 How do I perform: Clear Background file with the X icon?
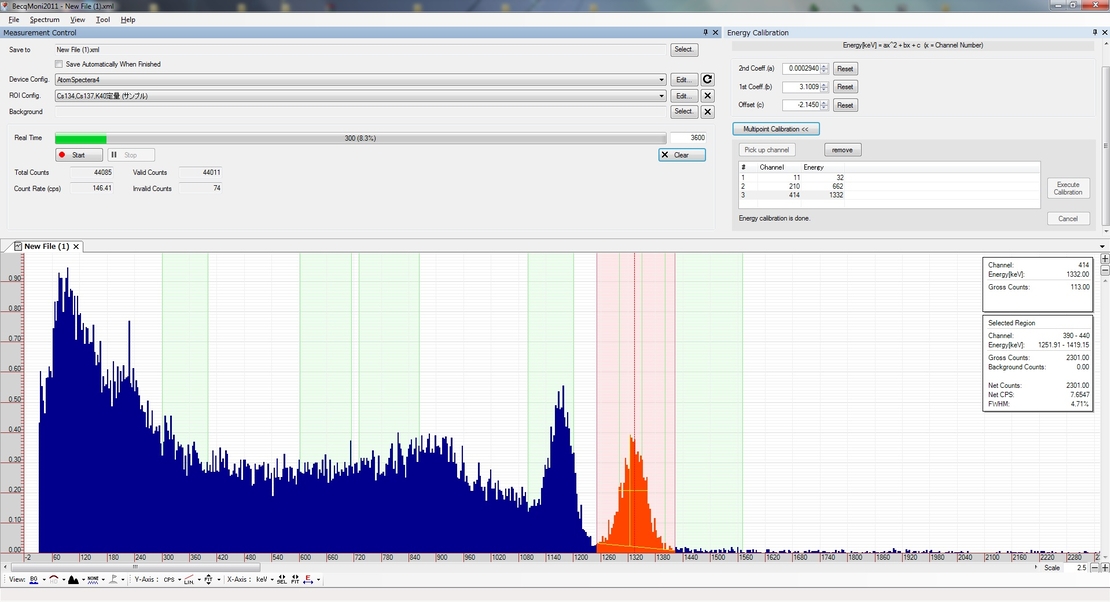click(707, 112)
